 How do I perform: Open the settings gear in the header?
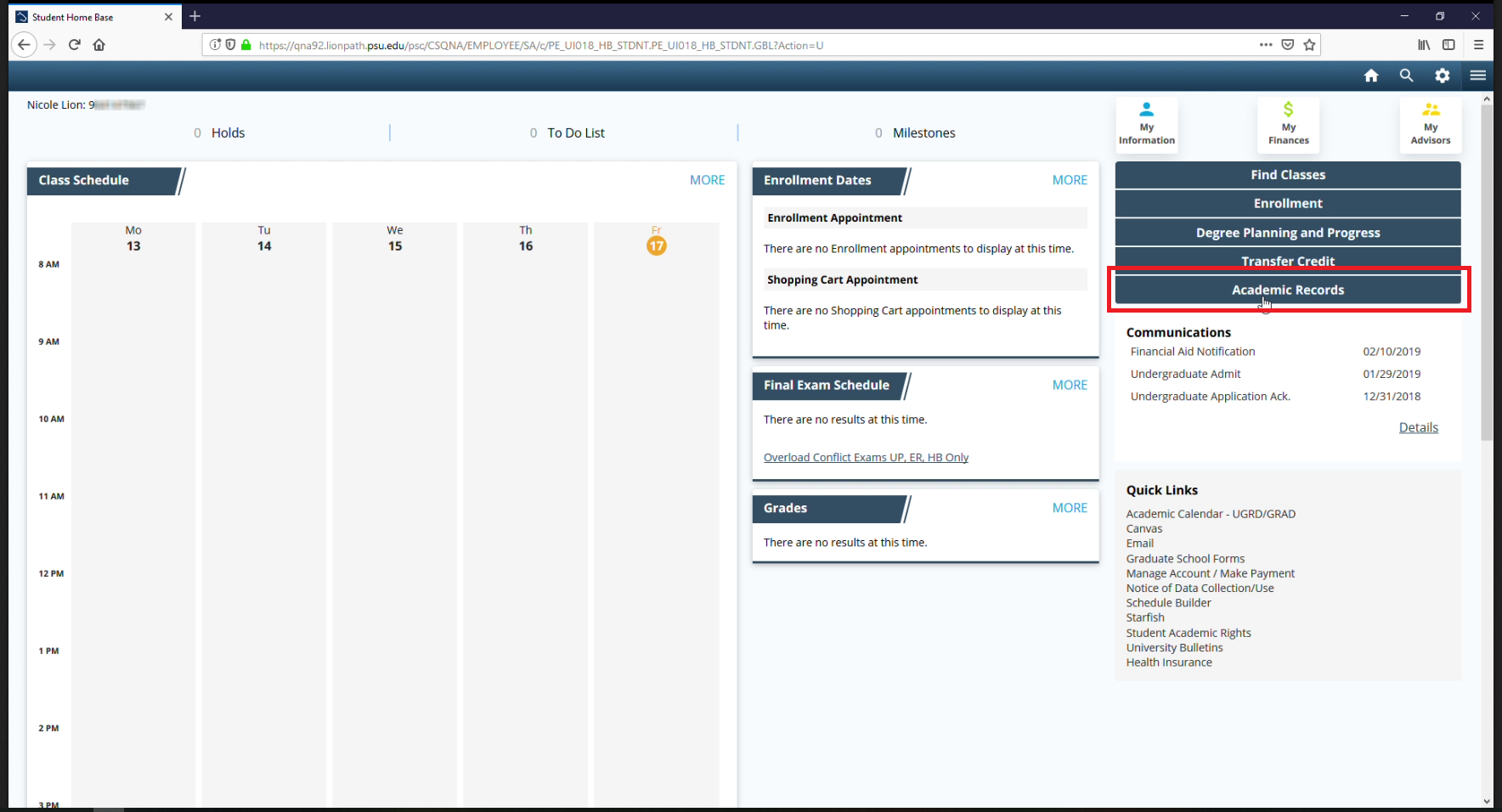[1443, 76]
